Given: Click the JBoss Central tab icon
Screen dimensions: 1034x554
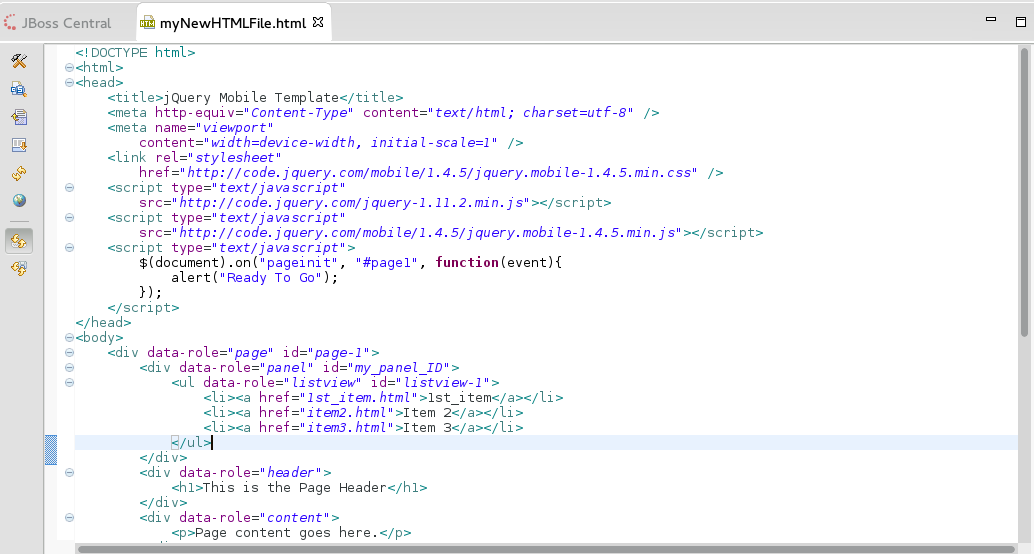Looking at the screenshot, I should coord(10,22).
